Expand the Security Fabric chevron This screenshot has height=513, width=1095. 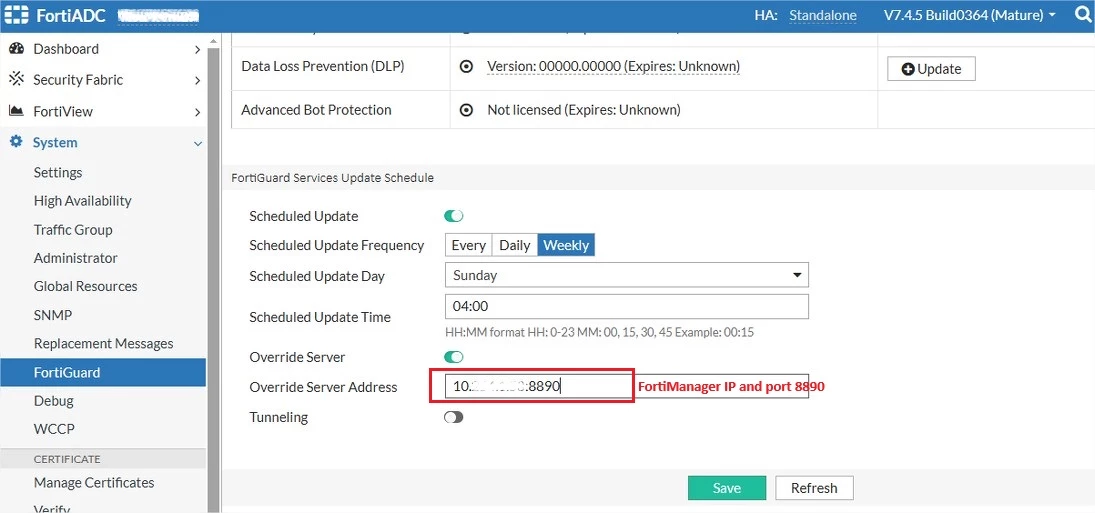[x=198, y=80]
